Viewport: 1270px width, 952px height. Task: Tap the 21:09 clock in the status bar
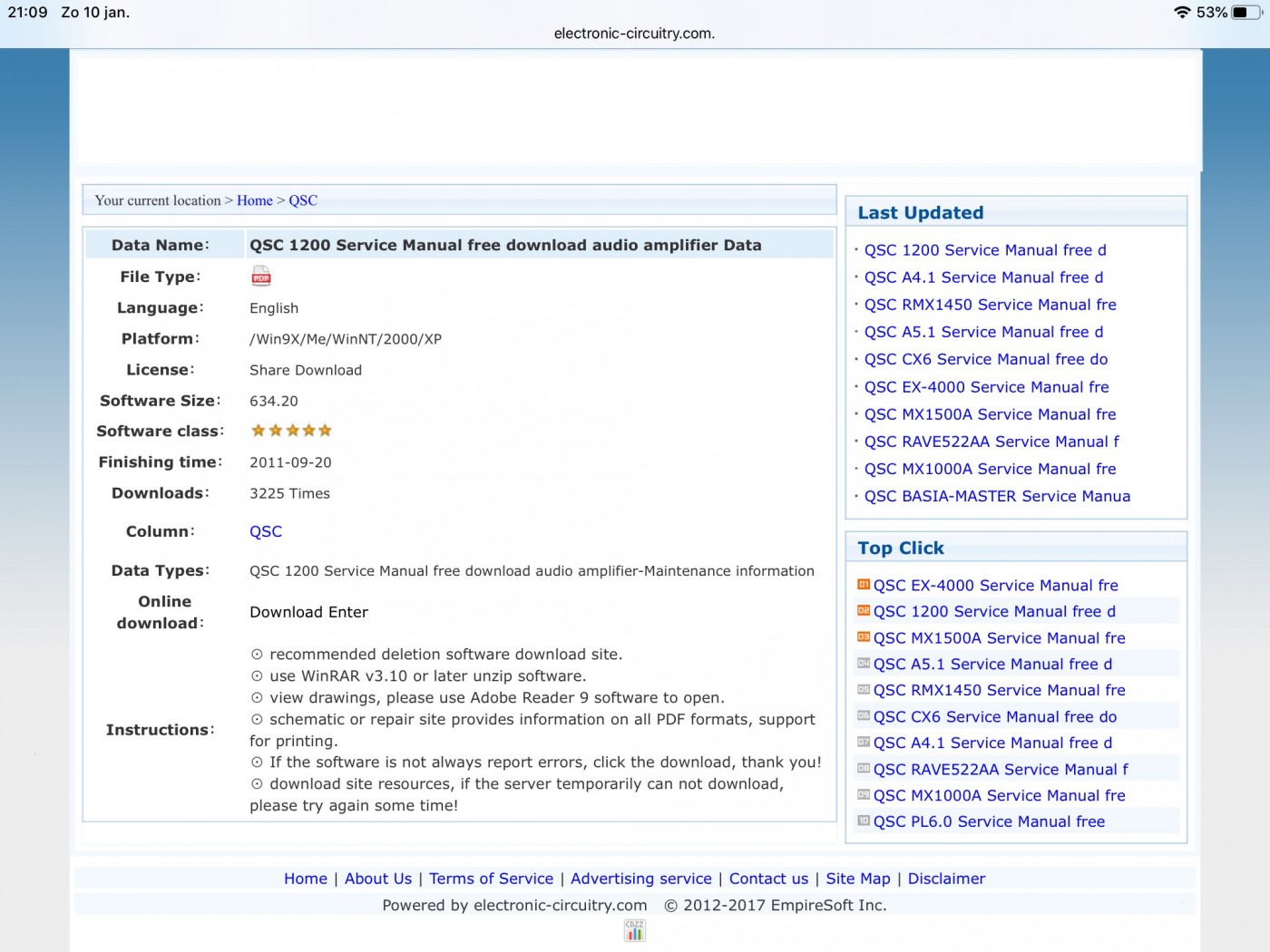click(x=28, y=13)
